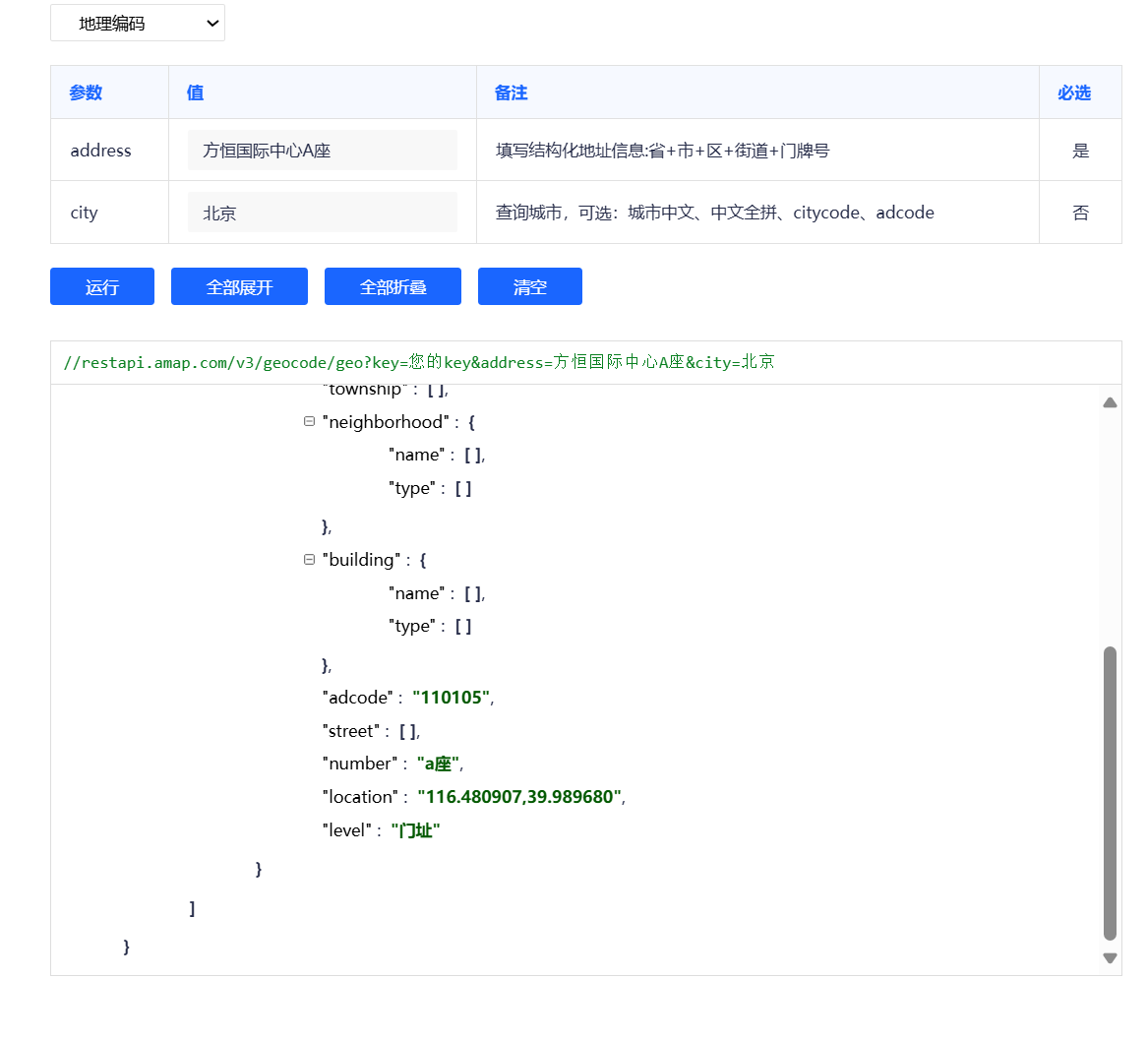
Task: Click the address value input field
Action: [322, 151]
